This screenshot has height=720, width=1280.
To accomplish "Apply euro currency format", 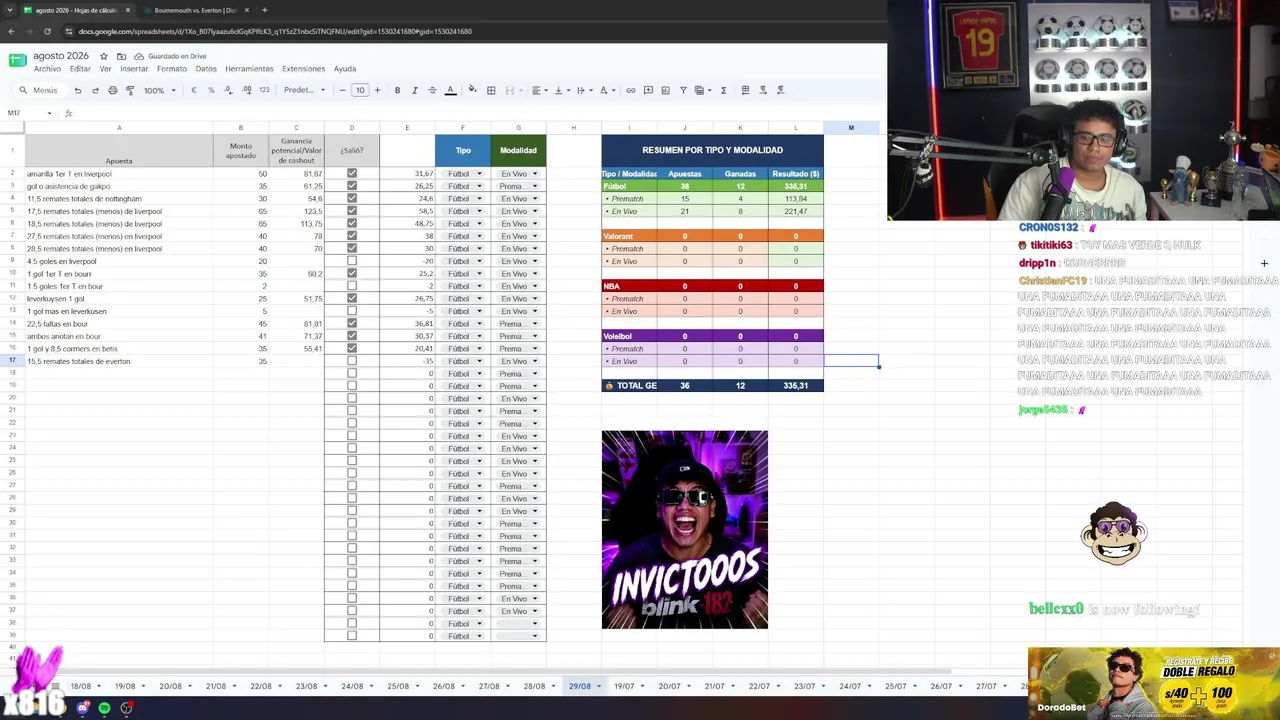I will pos(194,90).
